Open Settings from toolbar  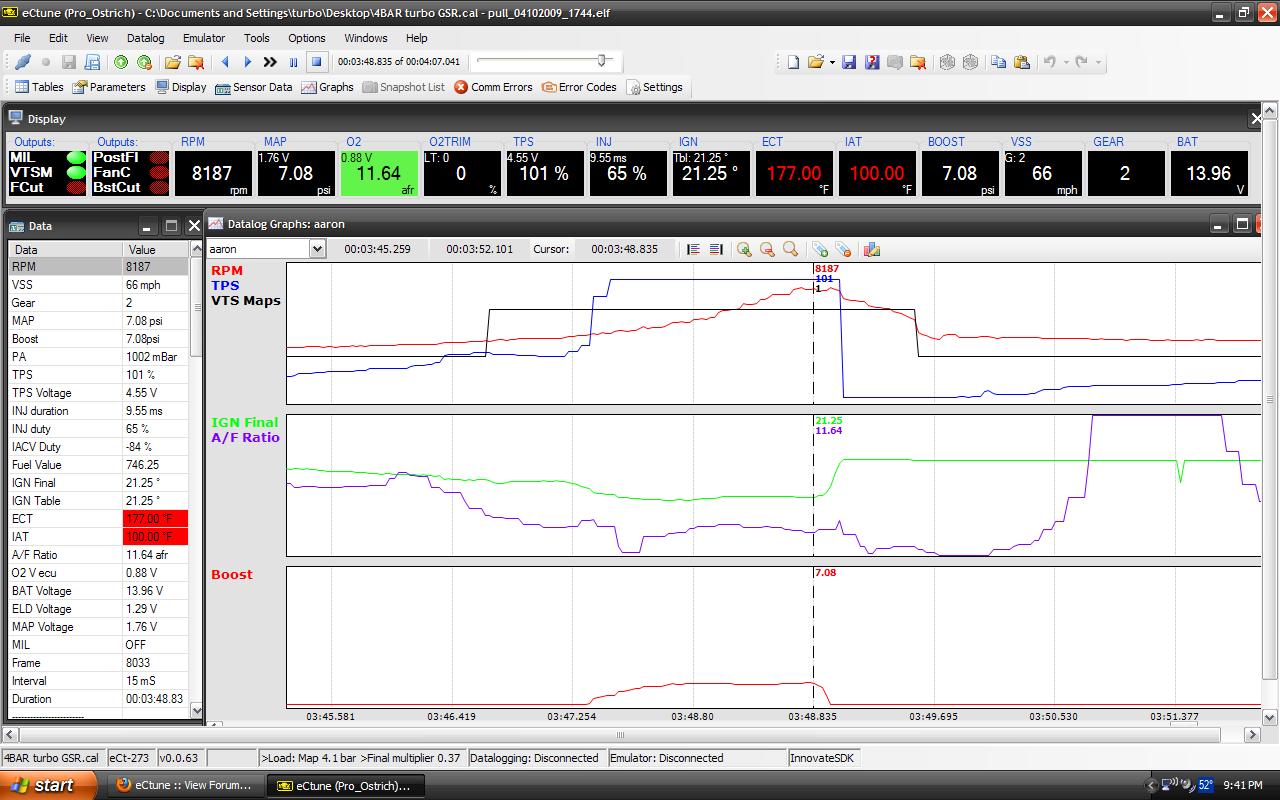coord(655,87)
